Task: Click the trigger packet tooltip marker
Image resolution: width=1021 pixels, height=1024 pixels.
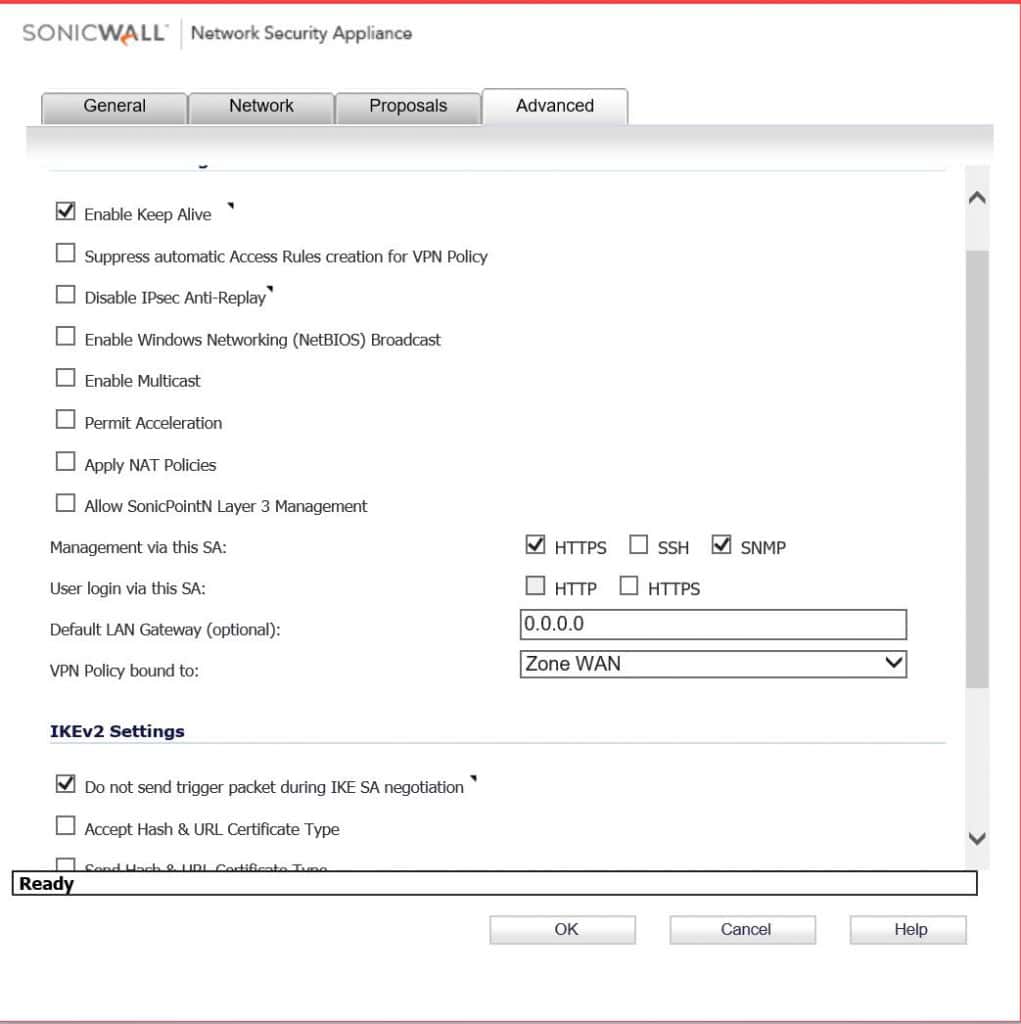Action: click(474, 778)
